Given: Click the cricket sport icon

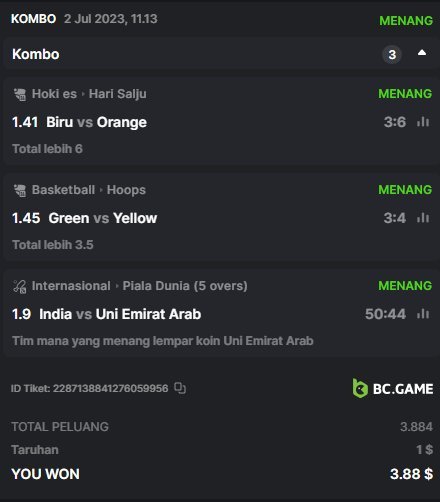Looking at the screenshot, I should 20,286.
